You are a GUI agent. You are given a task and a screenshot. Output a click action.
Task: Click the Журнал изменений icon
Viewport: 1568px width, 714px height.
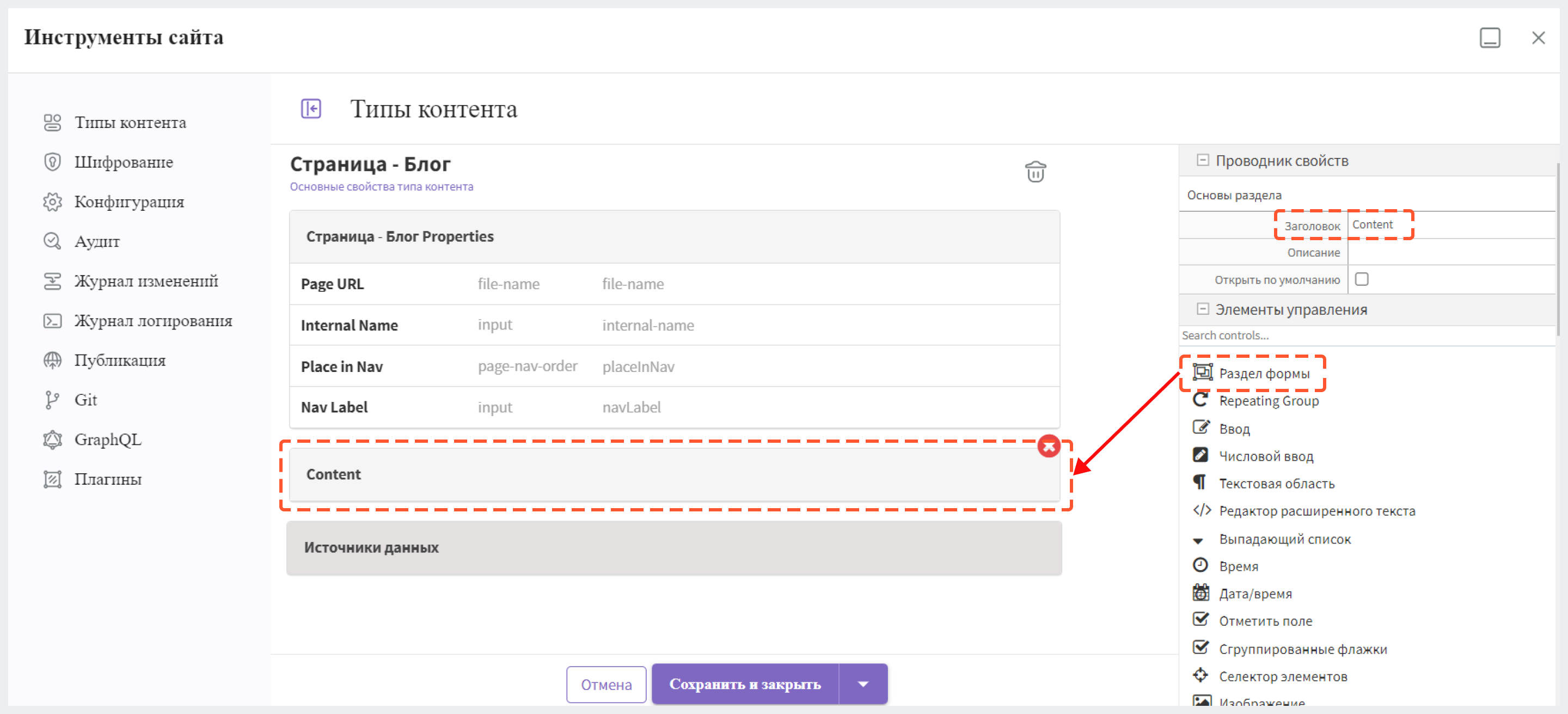pos(52,280)
